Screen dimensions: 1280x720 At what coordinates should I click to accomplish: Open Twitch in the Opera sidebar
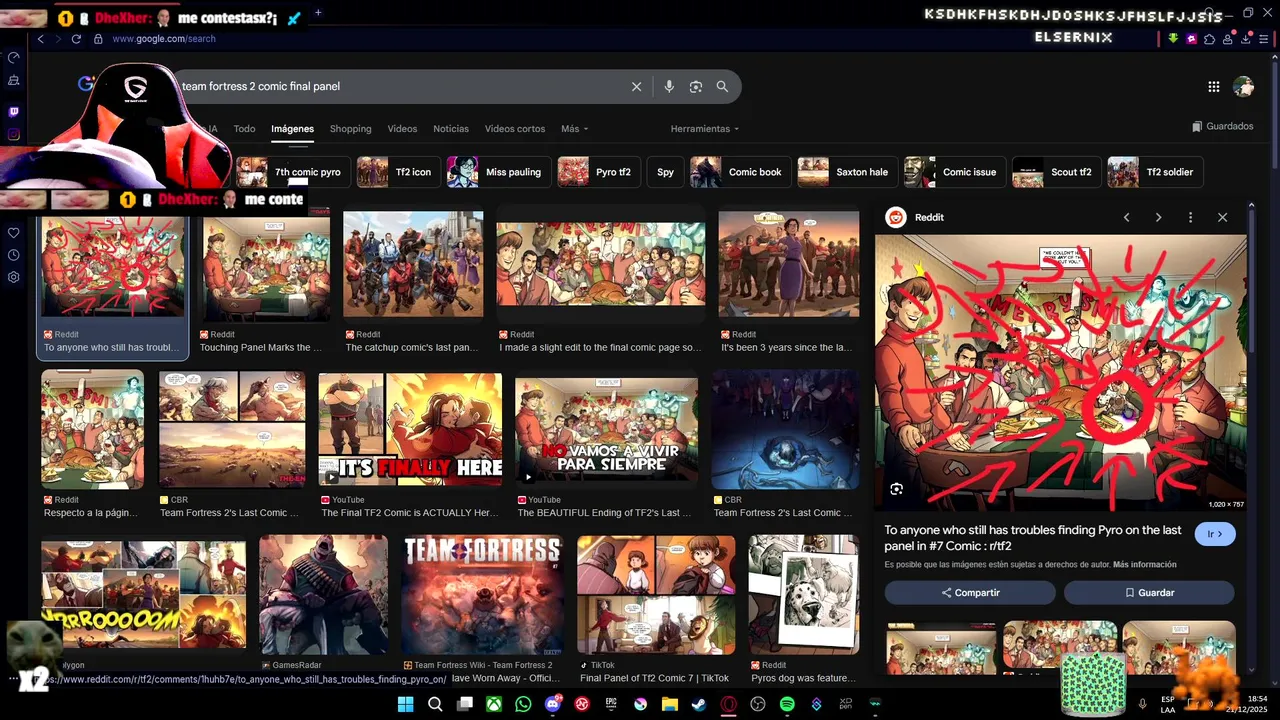click(x=13, y=112)
